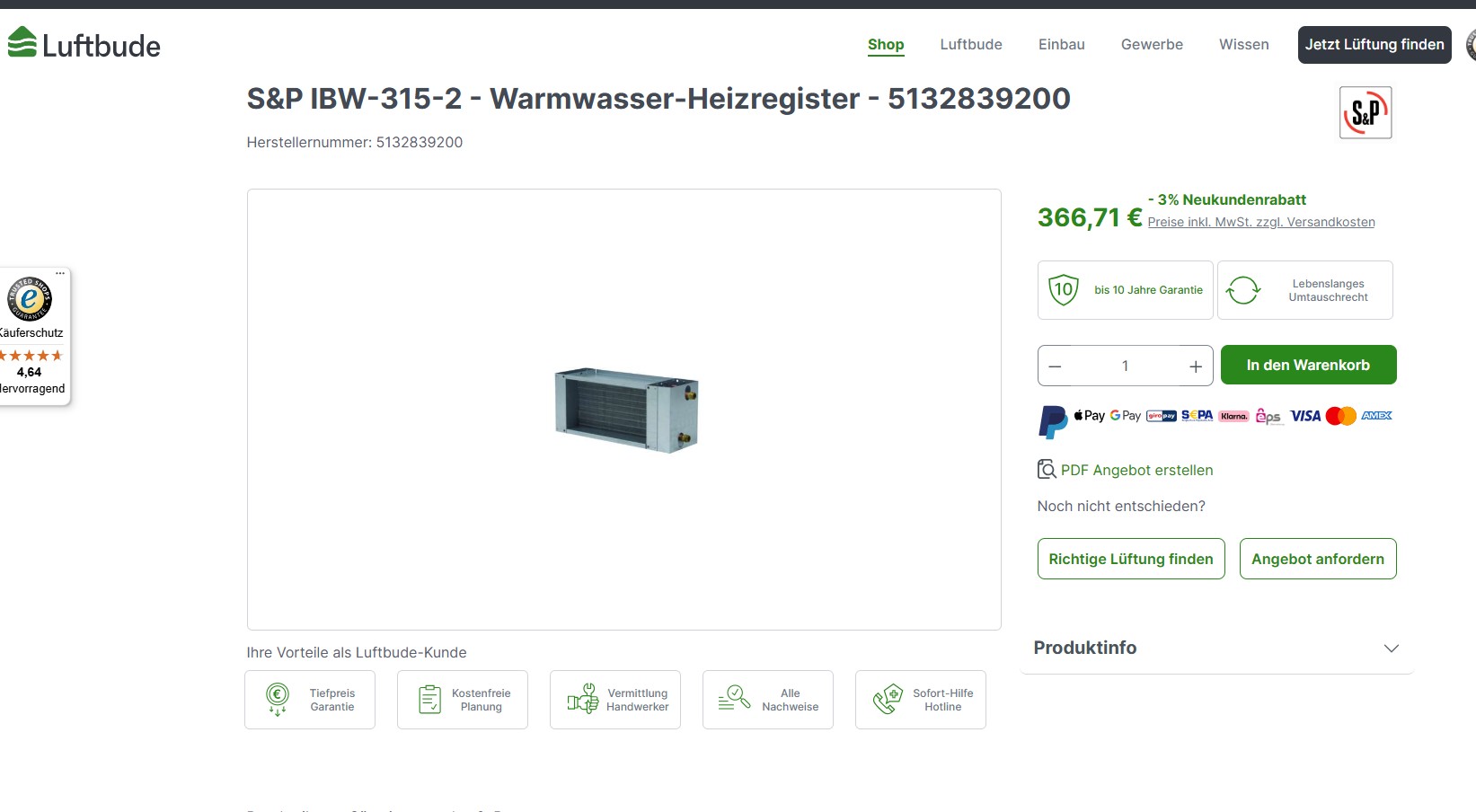Image resolution: width=1476 pixels, height=812 pixels.
Task: Open the Trusted Shops badge options dots
Action: [60, 273]
